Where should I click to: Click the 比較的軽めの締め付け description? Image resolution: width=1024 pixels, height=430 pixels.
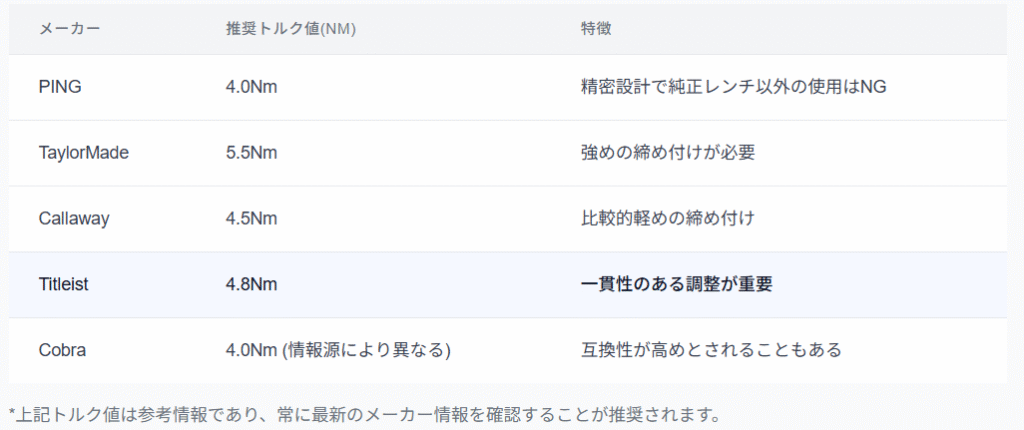coord(667,219)
